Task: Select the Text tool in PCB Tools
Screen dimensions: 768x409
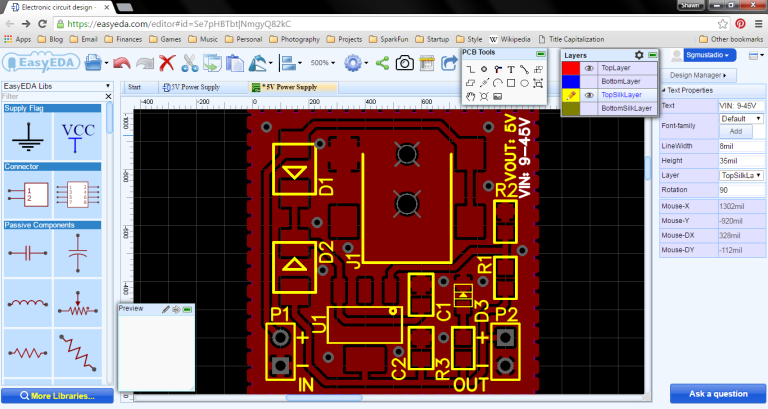Action: 511,70
